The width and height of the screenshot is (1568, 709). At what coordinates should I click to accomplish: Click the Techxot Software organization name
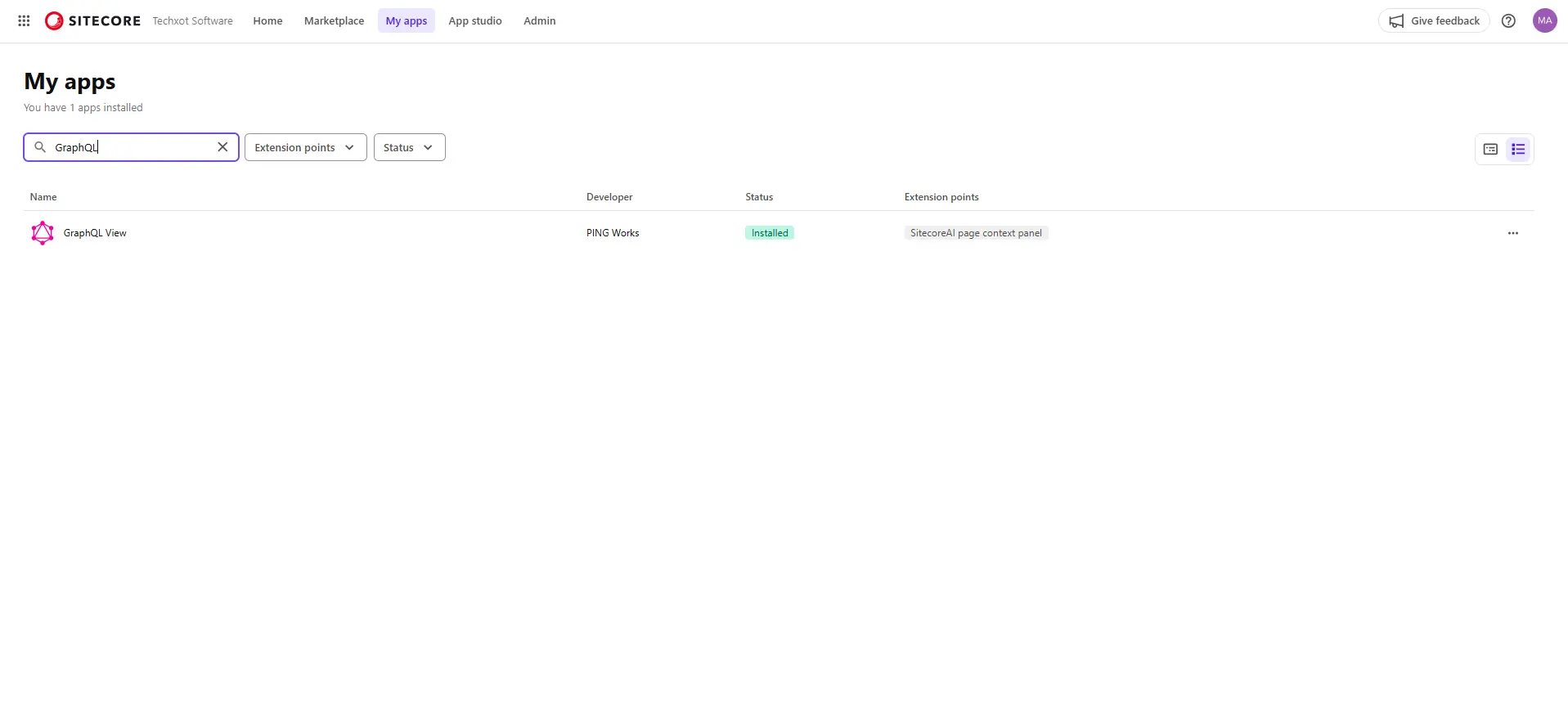(x=192, y=21)
